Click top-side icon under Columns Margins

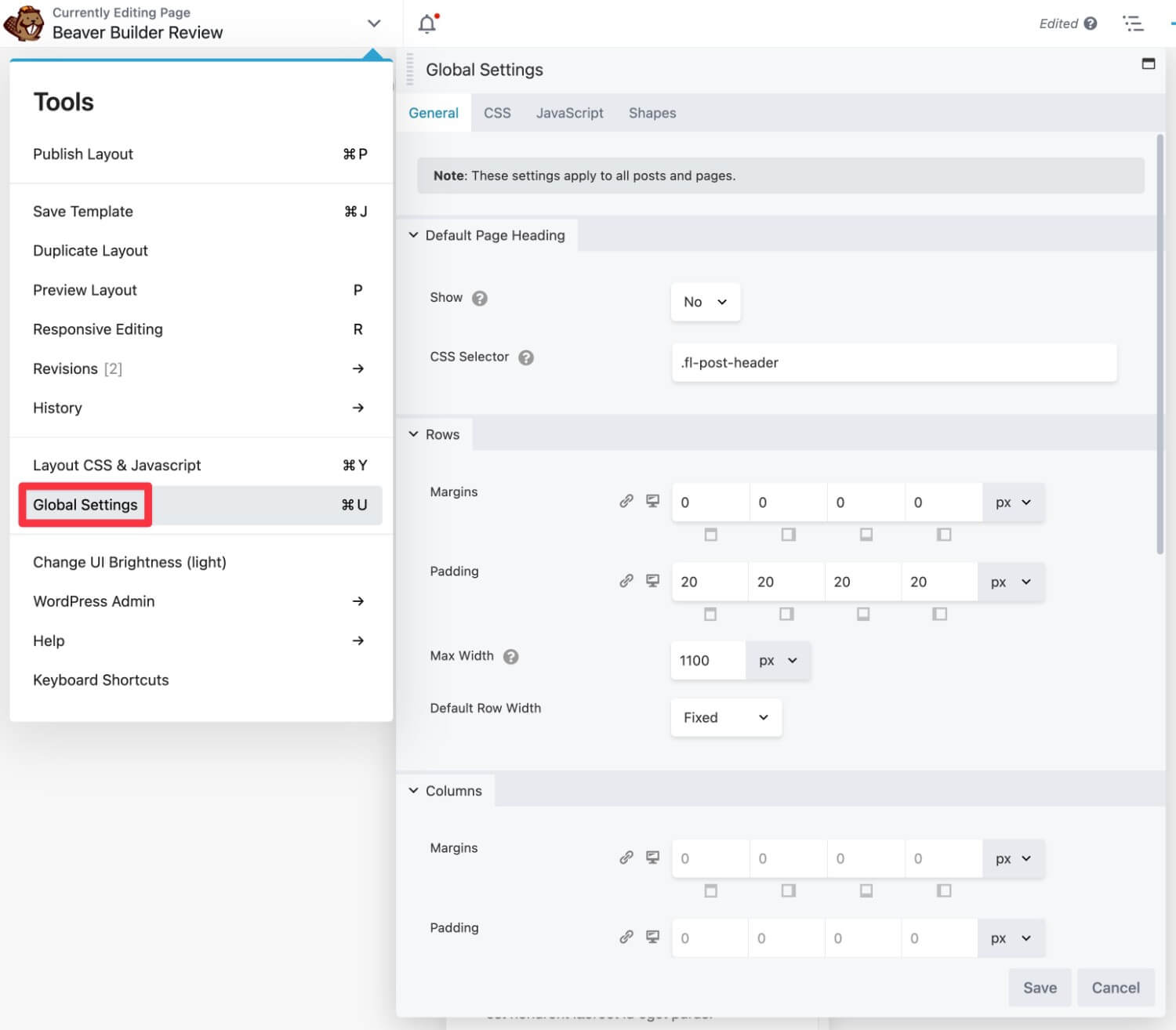click(711, 890)
